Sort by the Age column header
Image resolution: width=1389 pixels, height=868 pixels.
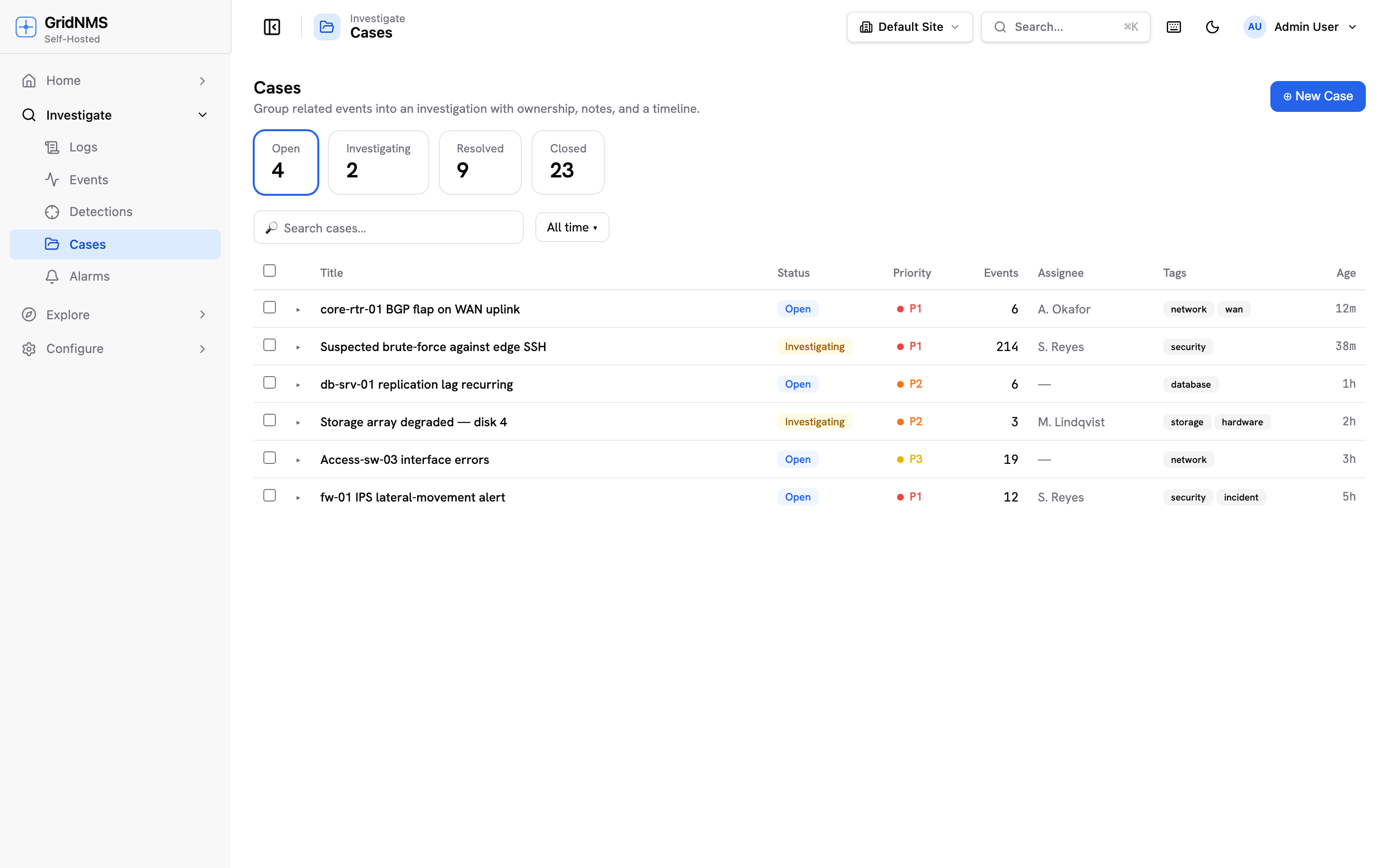point(1346,272)
